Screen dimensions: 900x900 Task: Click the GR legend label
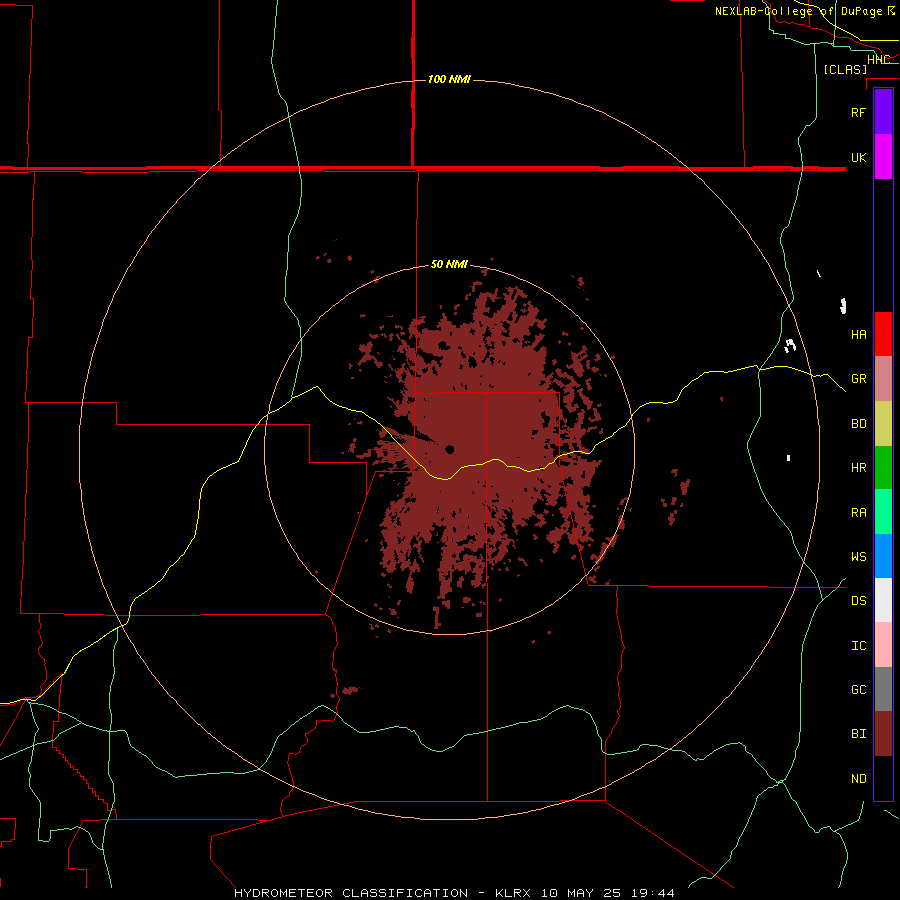click(x=858, y=379)
